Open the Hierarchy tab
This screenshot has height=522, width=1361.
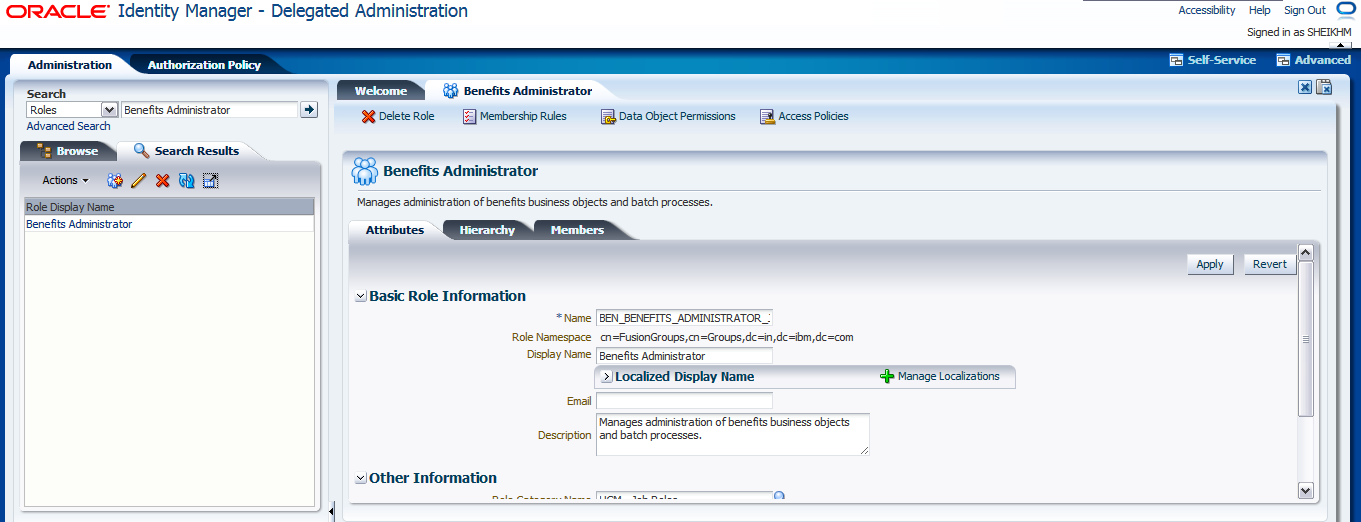tap(487, 230)
